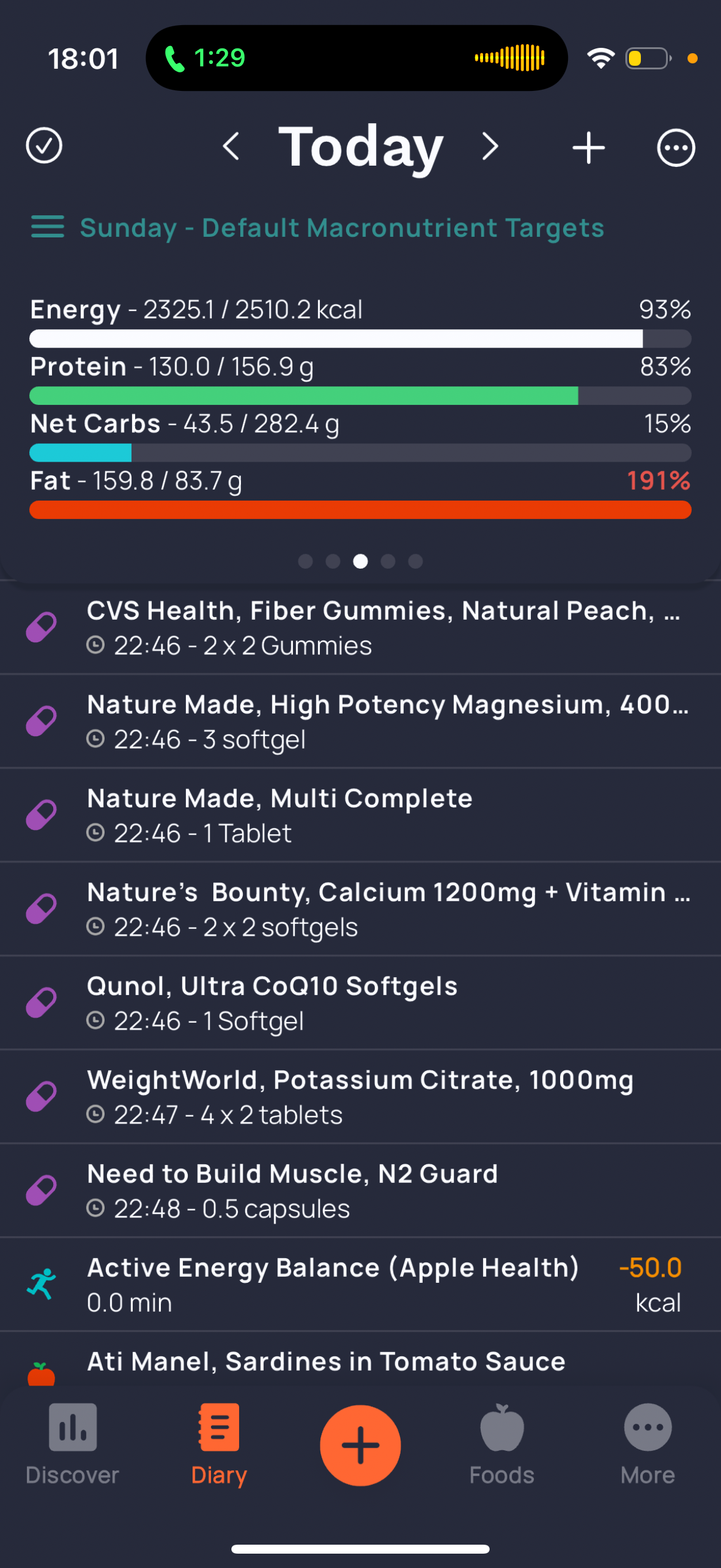Go to previous day with left chevron

231,147
